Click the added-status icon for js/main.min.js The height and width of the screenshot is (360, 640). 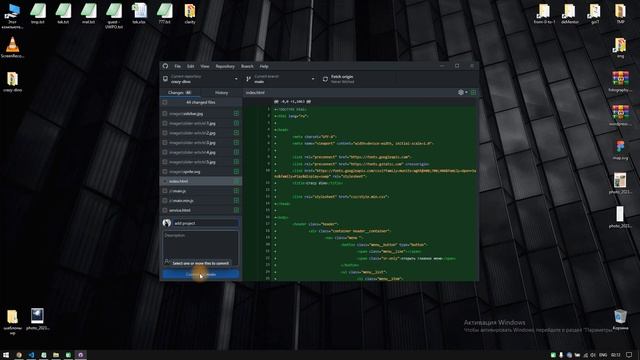point(236,200)
